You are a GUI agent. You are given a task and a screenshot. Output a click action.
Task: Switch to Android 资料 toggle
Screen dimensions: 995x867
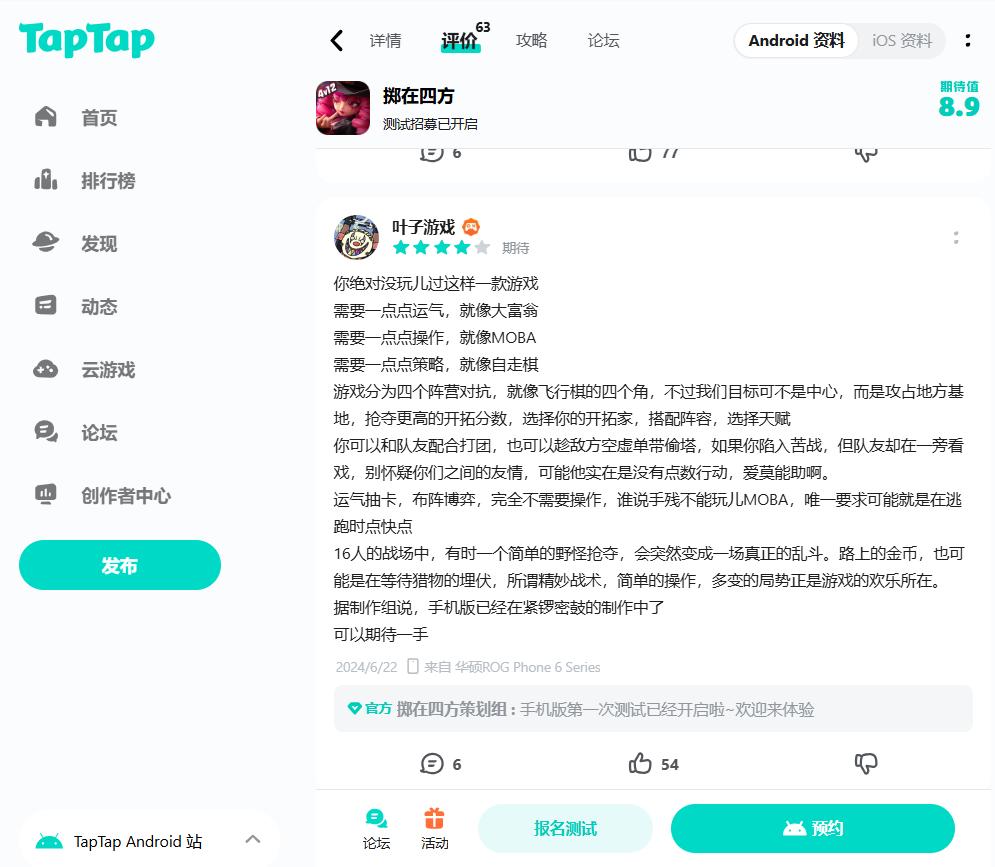point(796,41)
